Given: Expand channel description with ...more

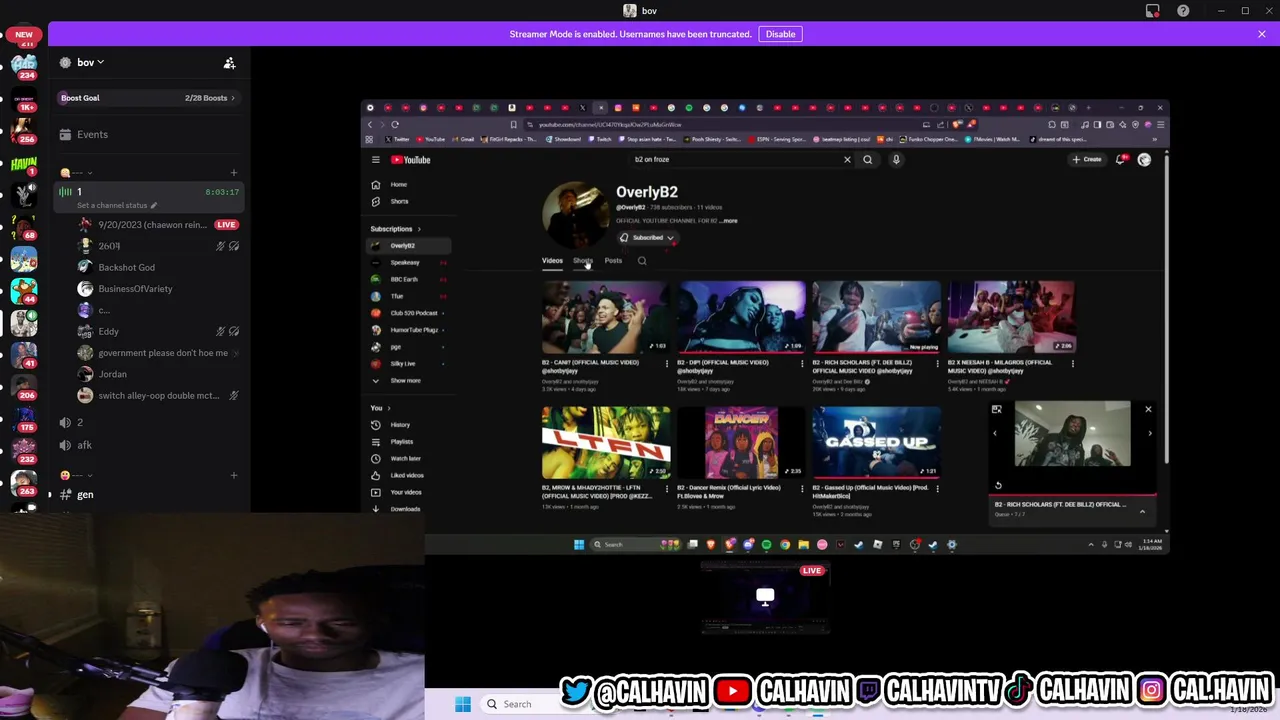Looking at the screenshot, I should tap(729, 221).
